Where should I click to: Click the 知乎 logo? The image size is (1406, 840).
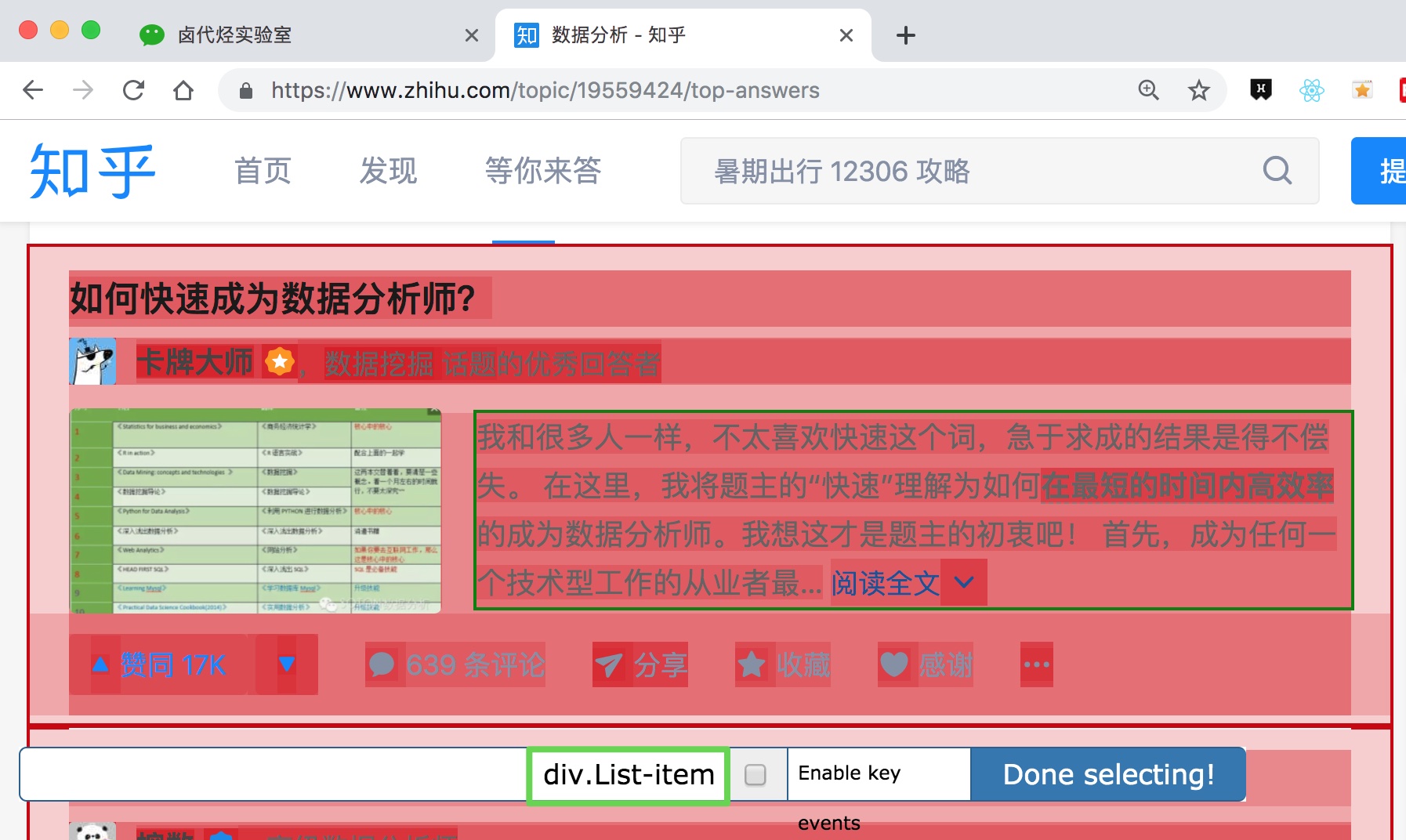point(92,171)
